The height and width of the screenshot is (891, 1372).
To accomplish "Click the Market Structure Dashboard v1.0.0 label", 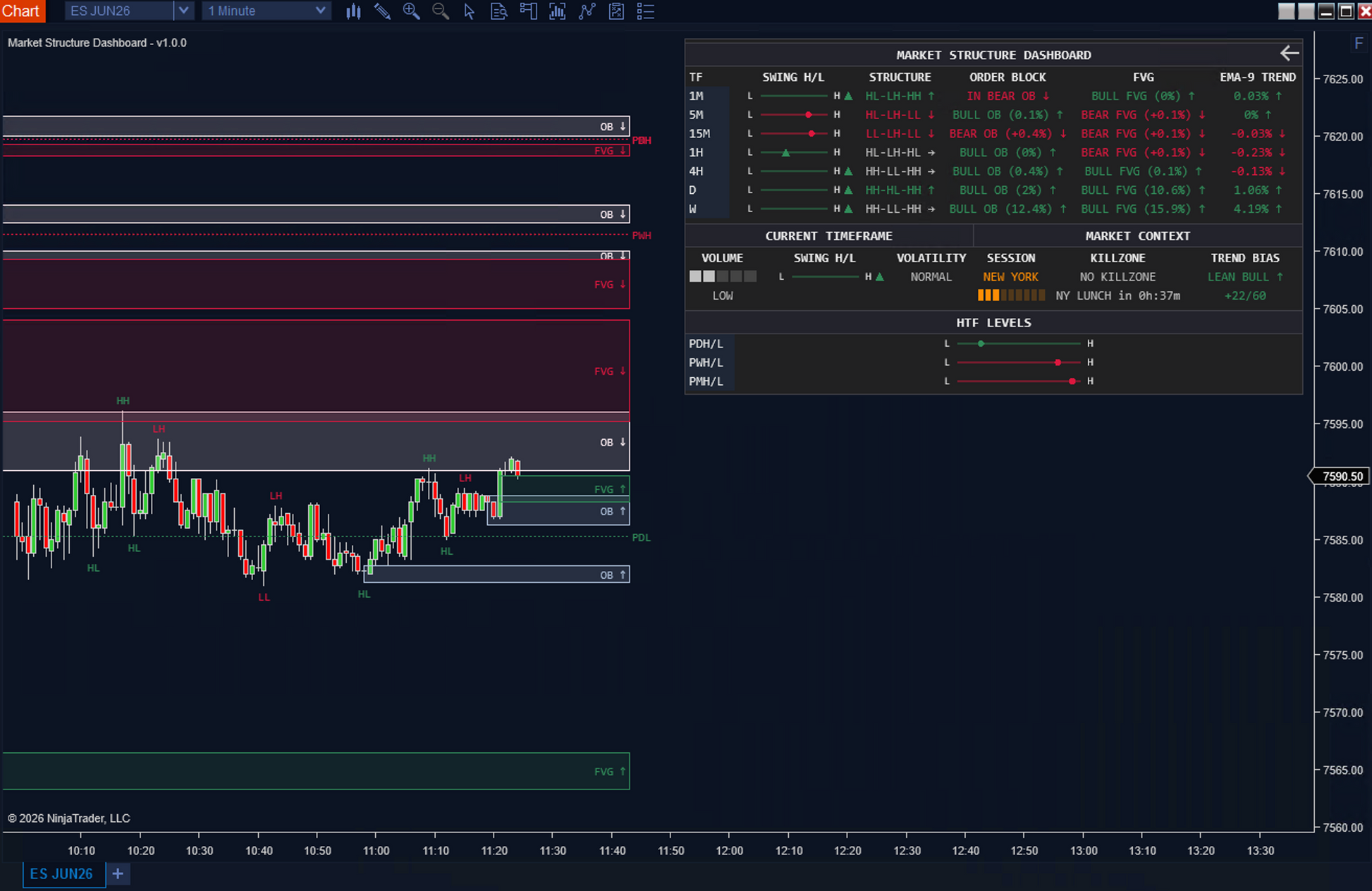I will (97, 43).
